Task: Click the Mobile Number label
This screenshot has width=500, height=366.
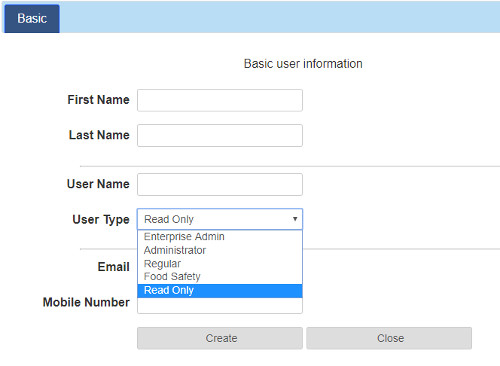Action: [x=86, y=302]
